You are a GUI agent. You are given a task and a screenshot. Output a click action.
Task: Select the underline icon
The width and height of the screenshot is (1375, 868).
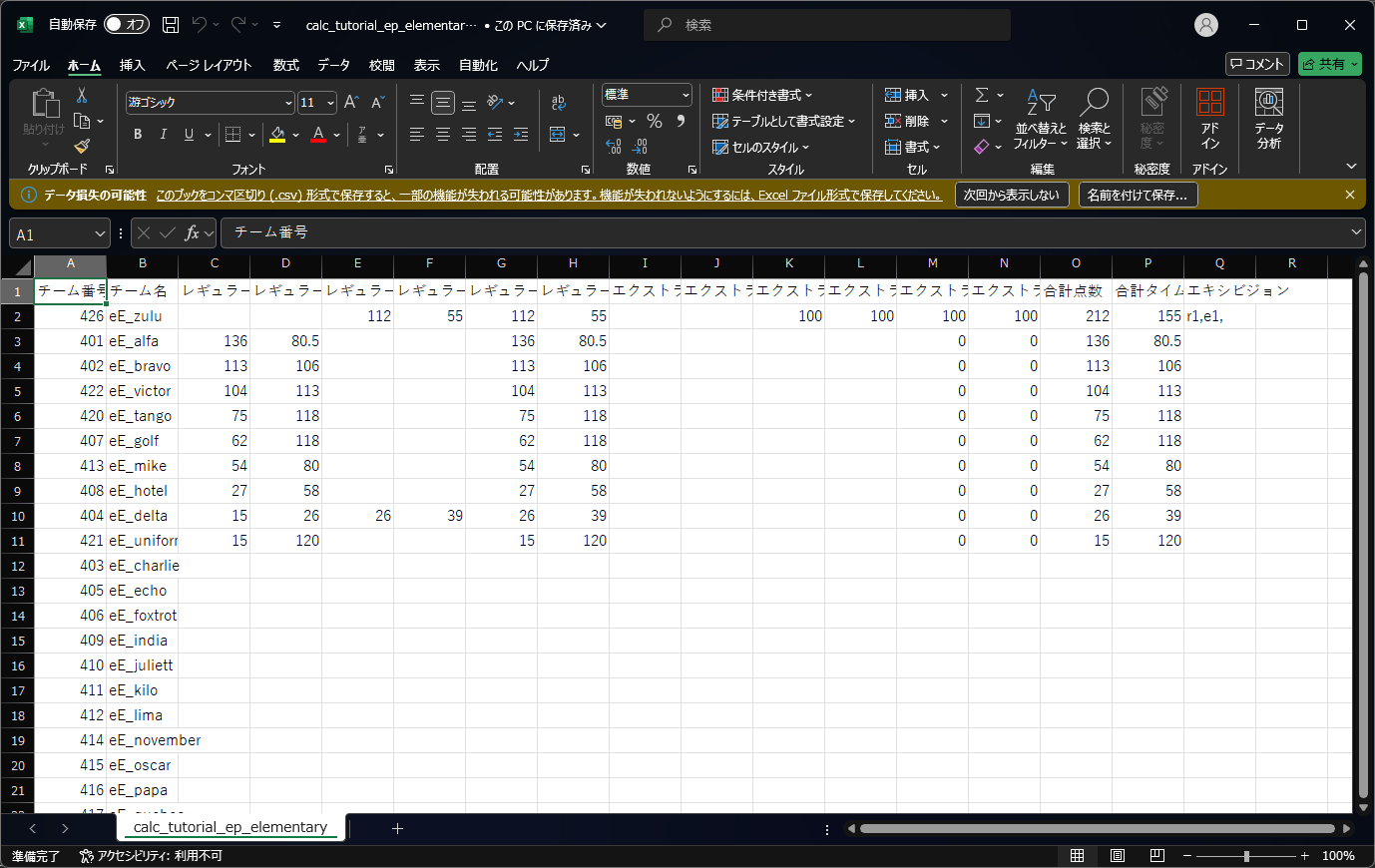(187, 134)
